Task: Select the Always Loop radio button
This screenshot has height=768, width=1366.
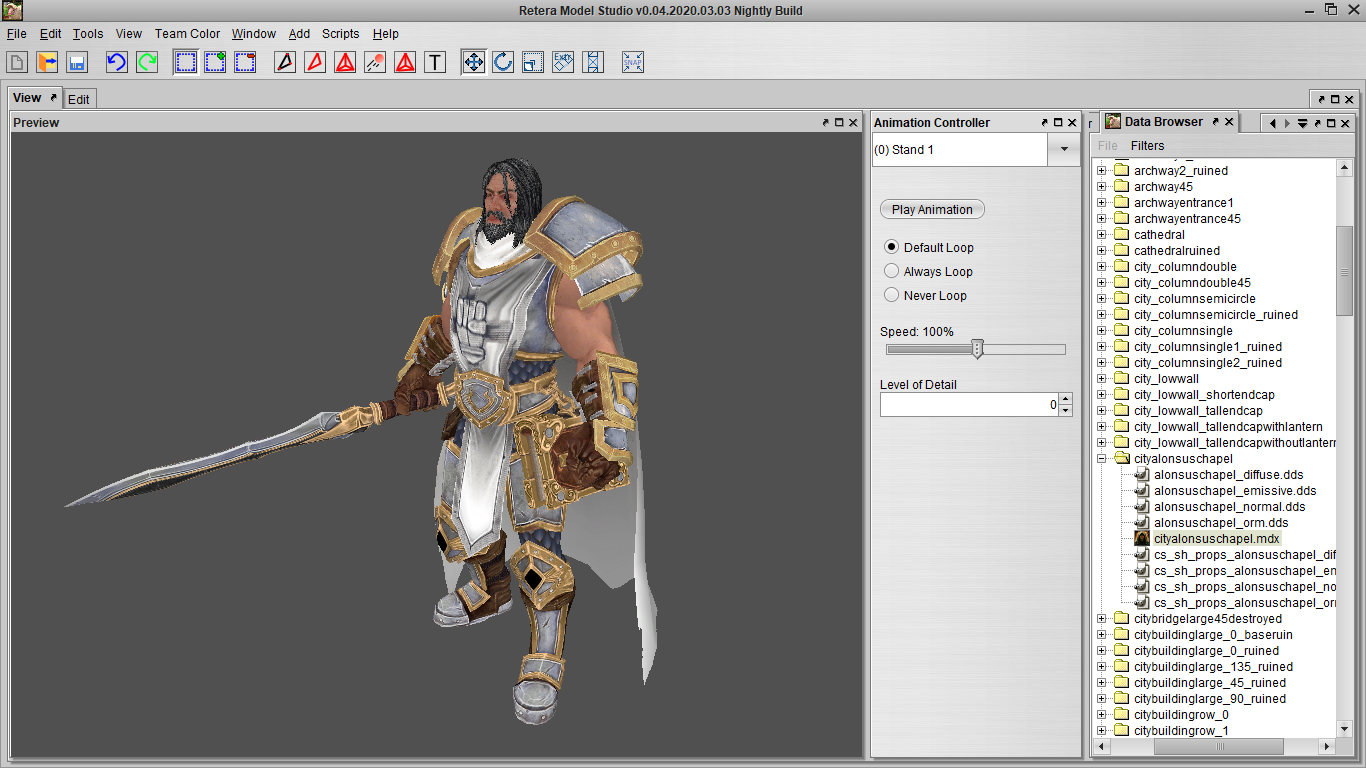Action: (891, 271)
